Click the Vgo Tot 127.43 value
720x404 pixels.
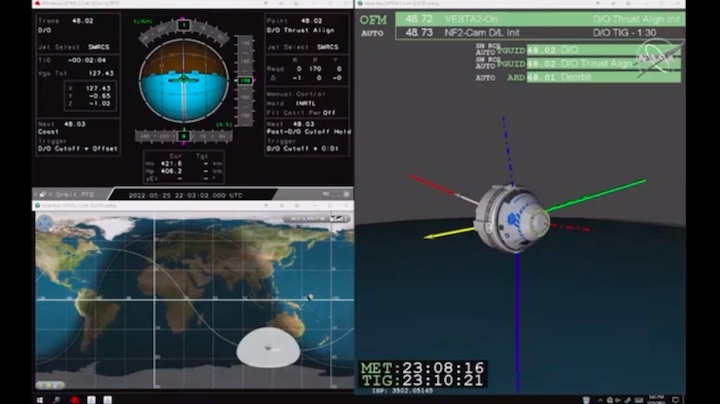[x=101, y=73]
